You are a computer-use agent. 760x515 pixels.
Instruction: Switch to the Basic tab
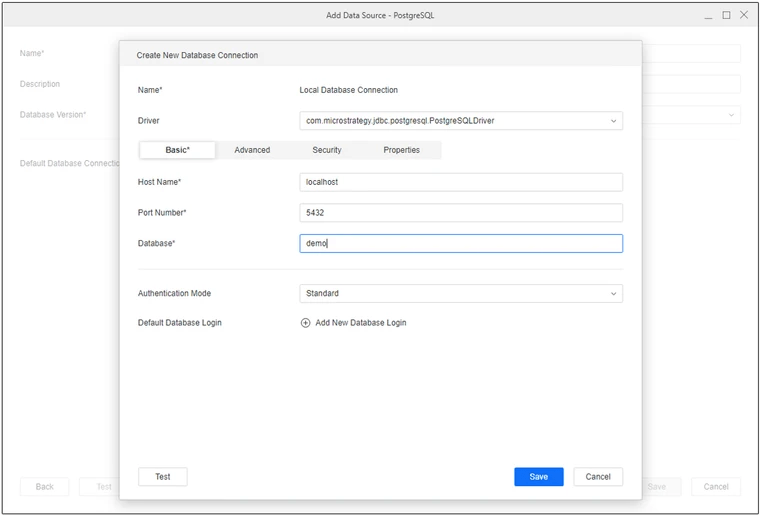pyautogui.click(x=177, y=150)
